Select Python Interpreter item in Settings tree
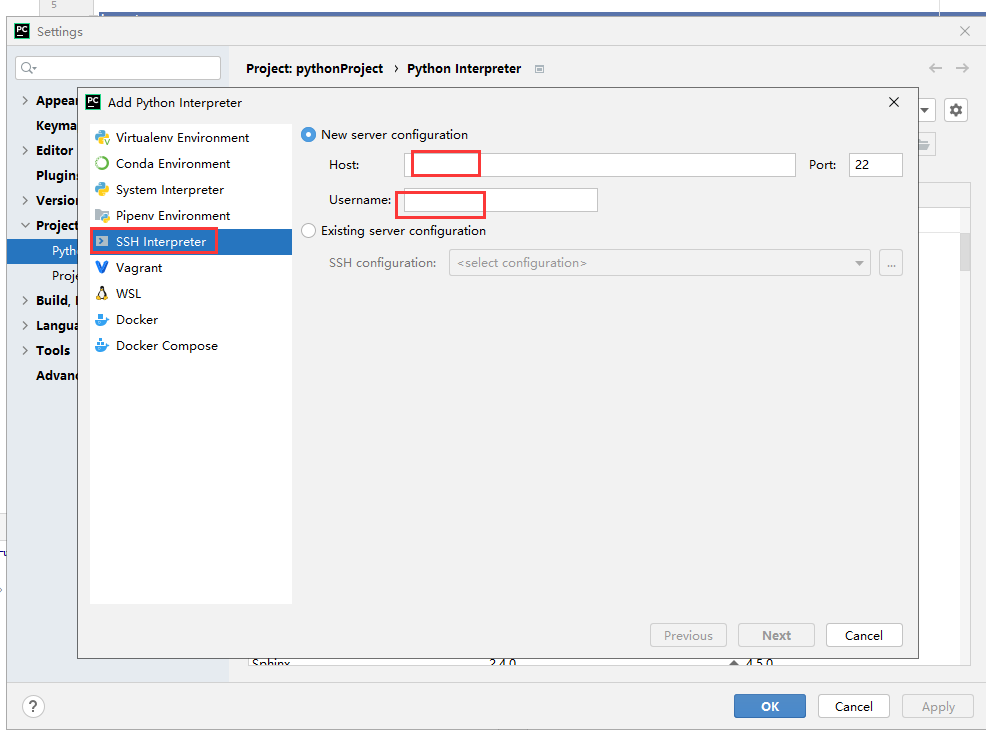The image size is (986, 730). coord(42,251)
